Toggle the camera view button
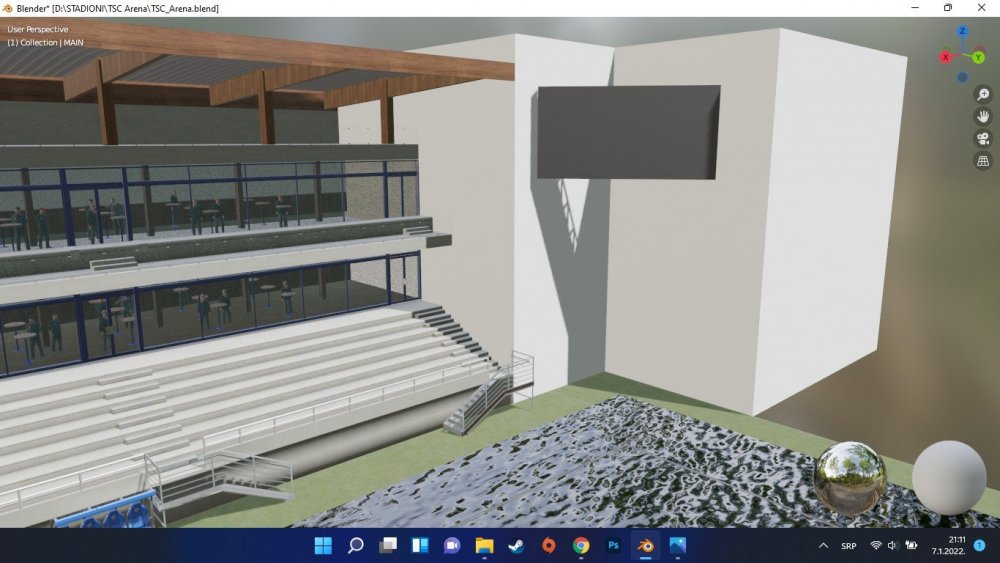 [983, 138]
